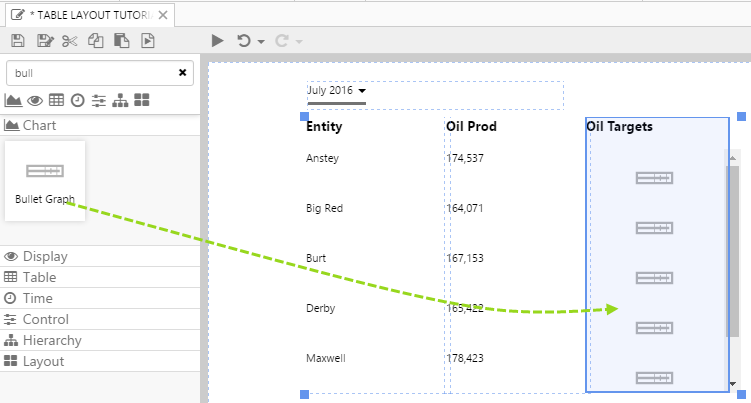751x403 pixels.
Task: Clear the toolbox search text
Action: (x=182, y=72)
